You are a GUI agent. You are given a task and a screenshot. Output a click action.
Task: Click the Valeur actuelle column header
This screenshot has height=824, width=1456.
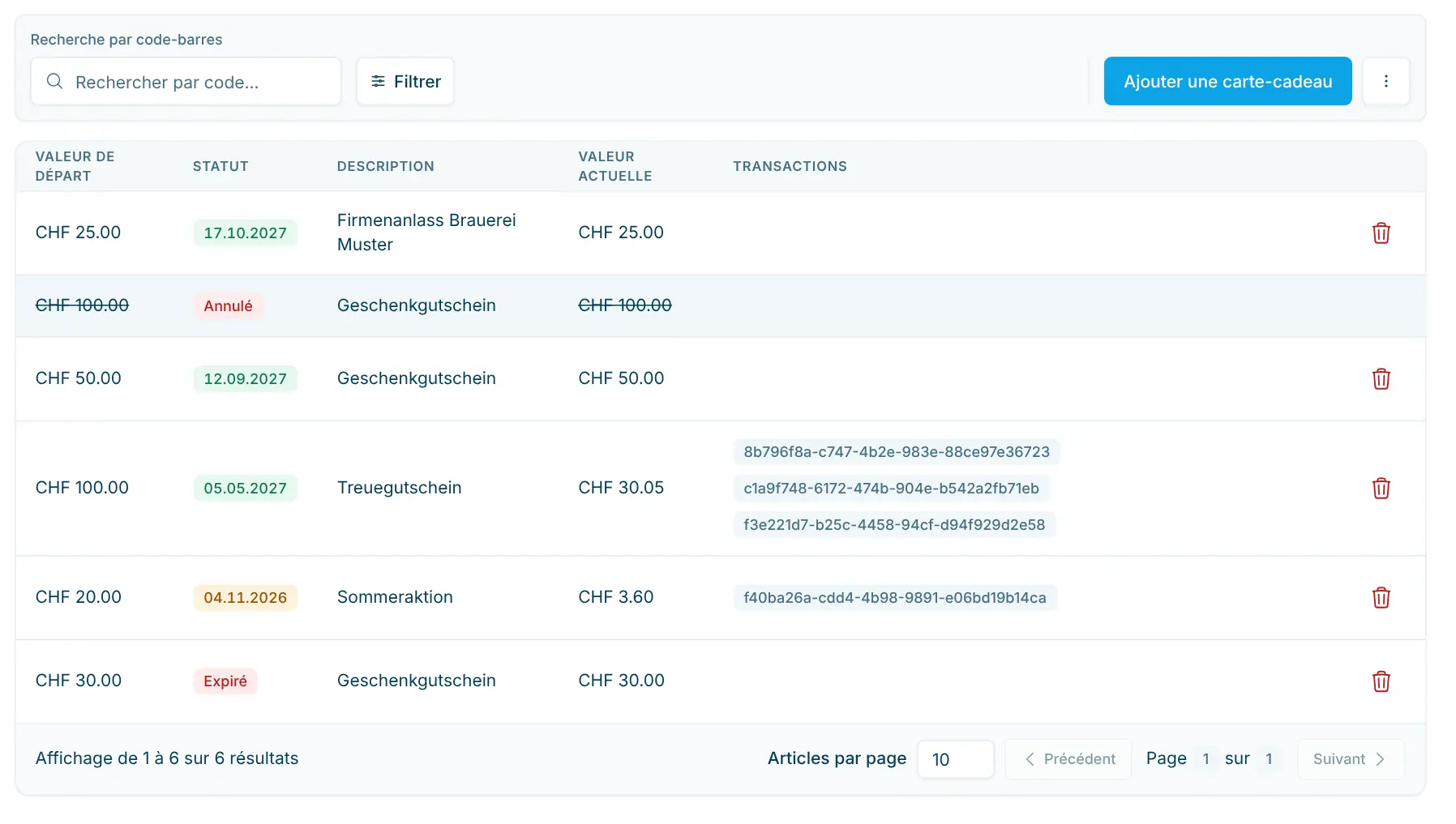click(615, 166)
